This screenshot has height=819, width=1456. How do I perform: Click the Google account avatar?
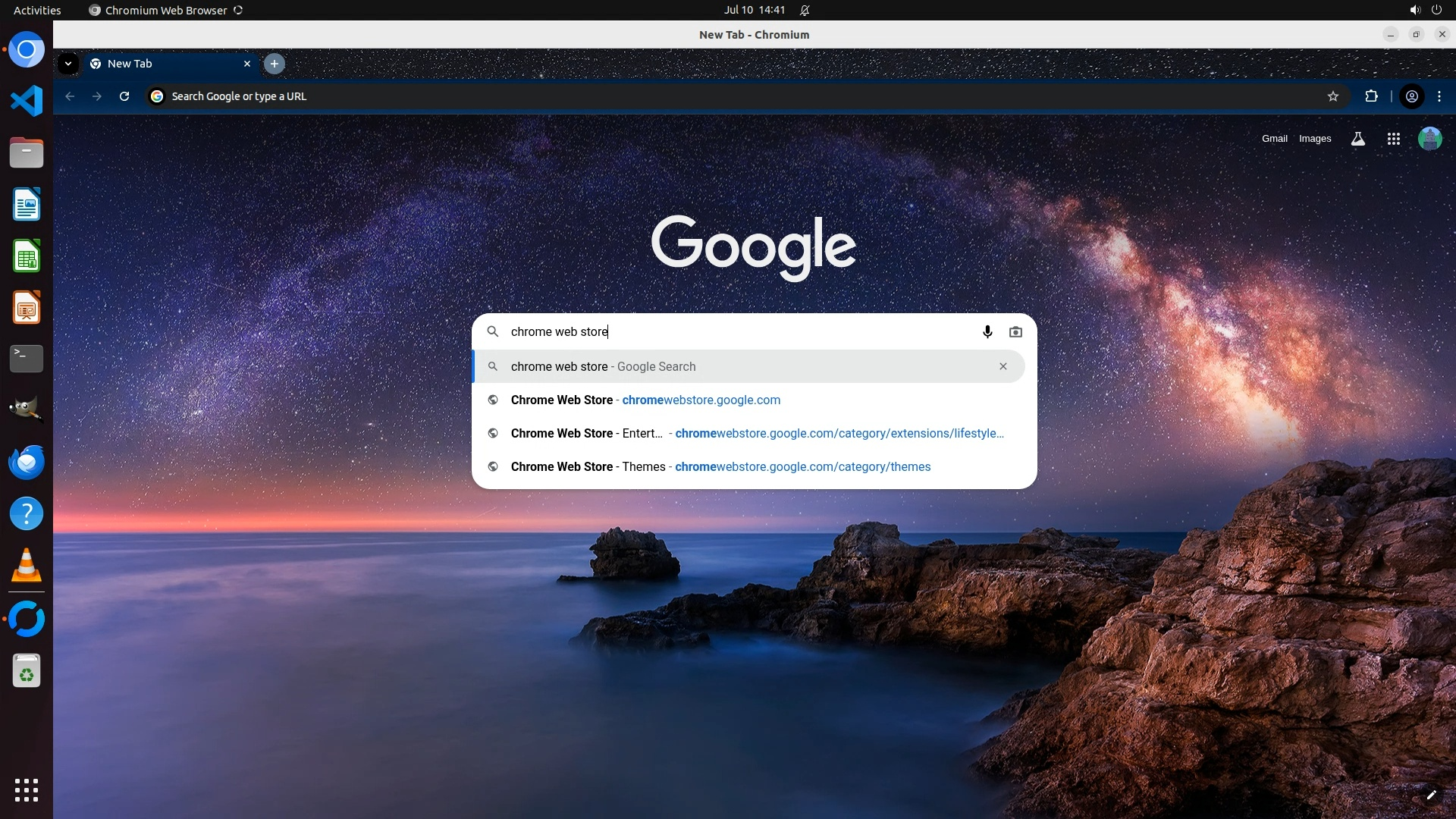1429,139
